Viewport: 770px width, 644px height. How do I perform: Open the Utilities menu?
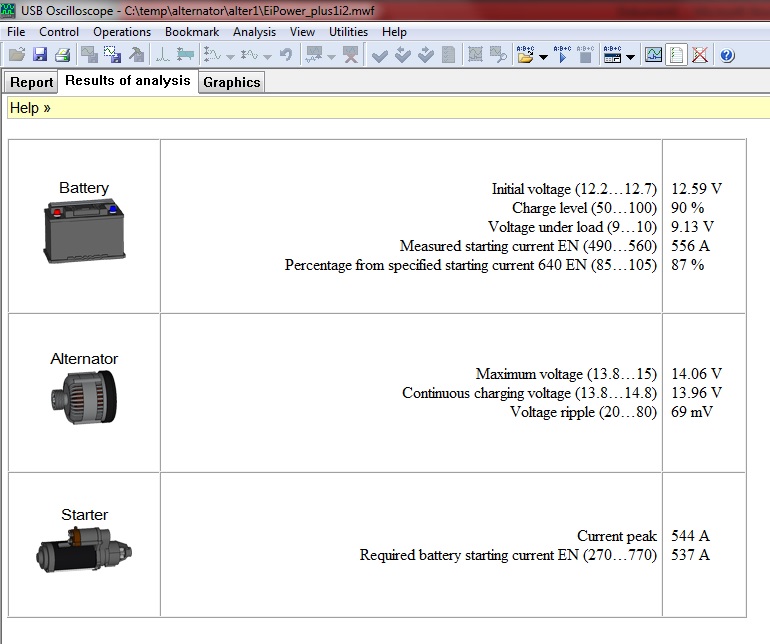click(x=348, y=32)
